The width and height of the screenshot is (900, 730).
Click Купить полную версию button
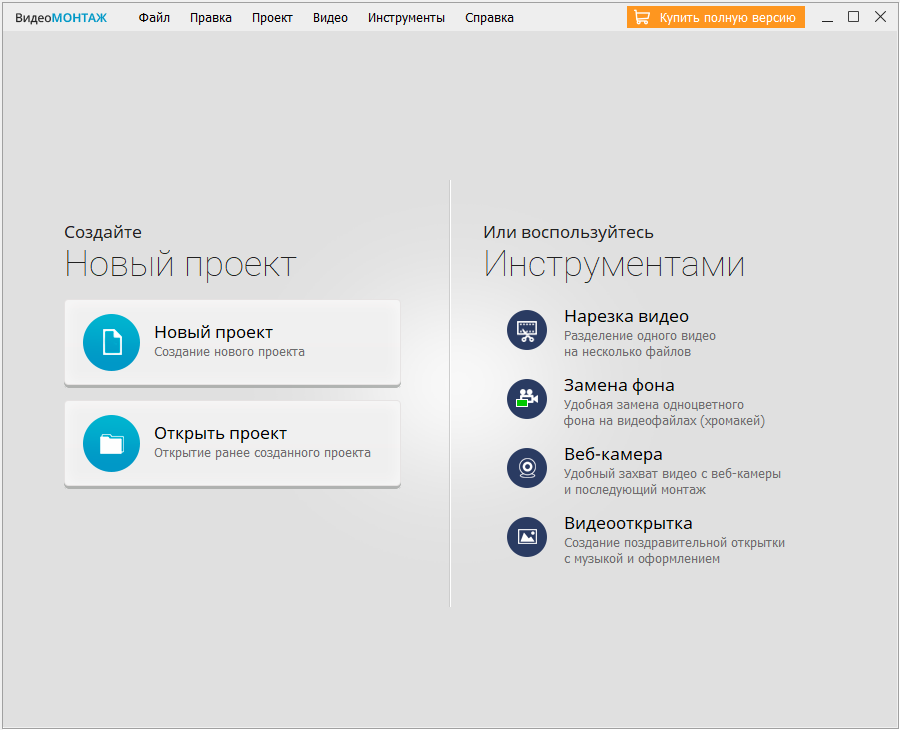point(716,17)
